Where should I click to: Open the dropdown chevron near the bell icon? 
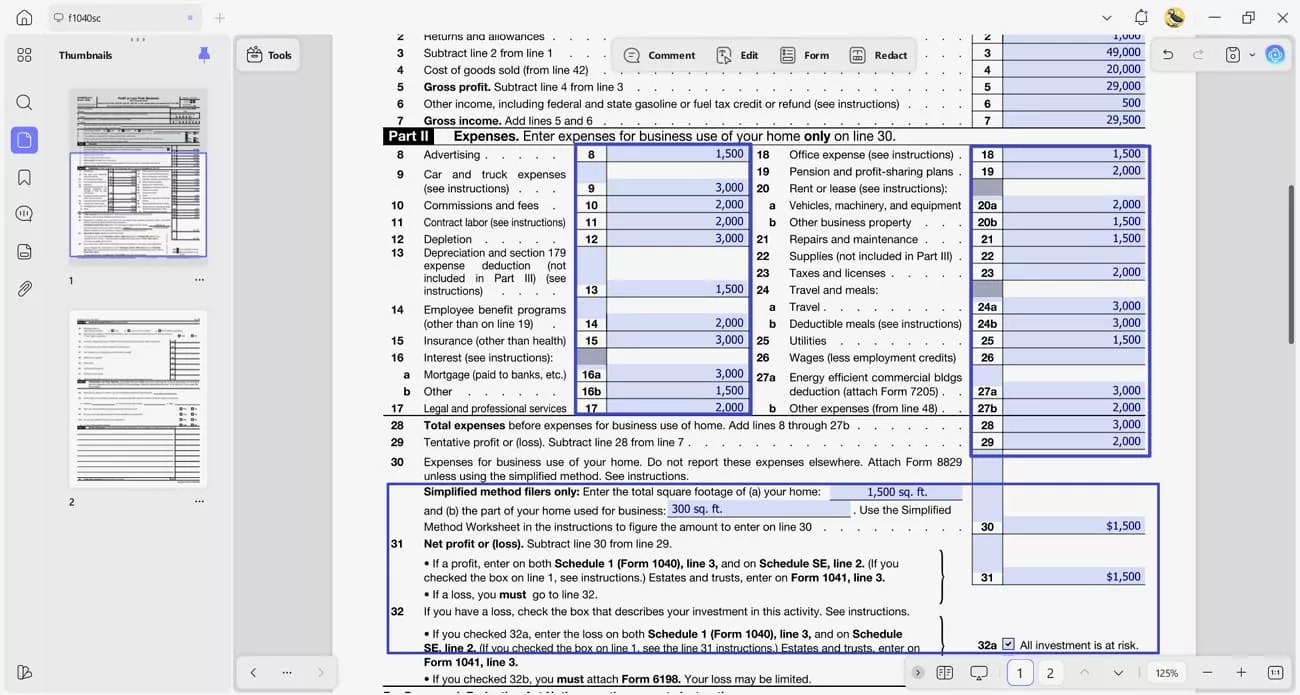pos(1106,17)
